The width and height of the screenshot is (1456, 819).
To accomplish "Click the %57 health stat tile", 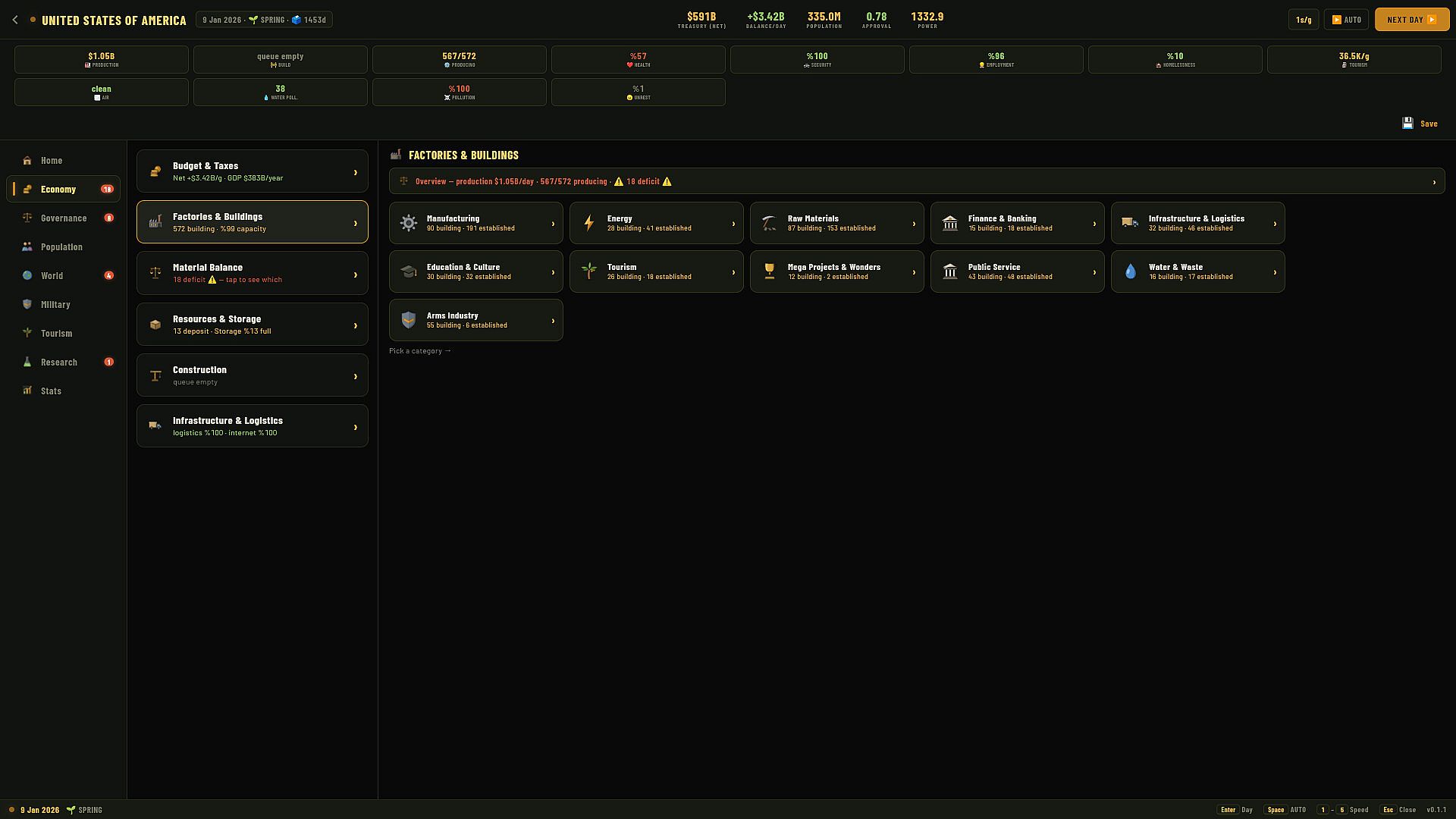I will pos(639,59).
